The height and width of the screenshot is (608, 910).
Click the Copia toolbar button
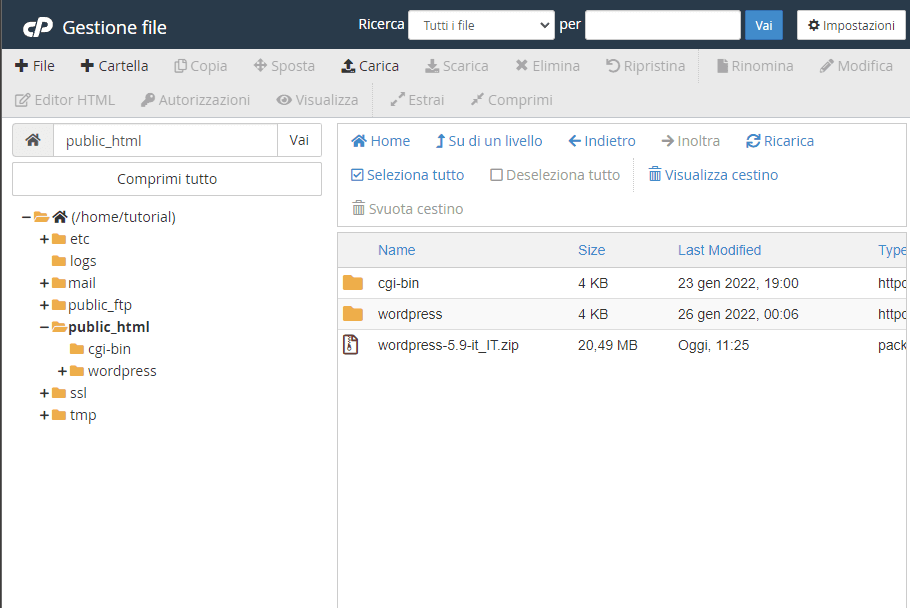pos(201,66)
